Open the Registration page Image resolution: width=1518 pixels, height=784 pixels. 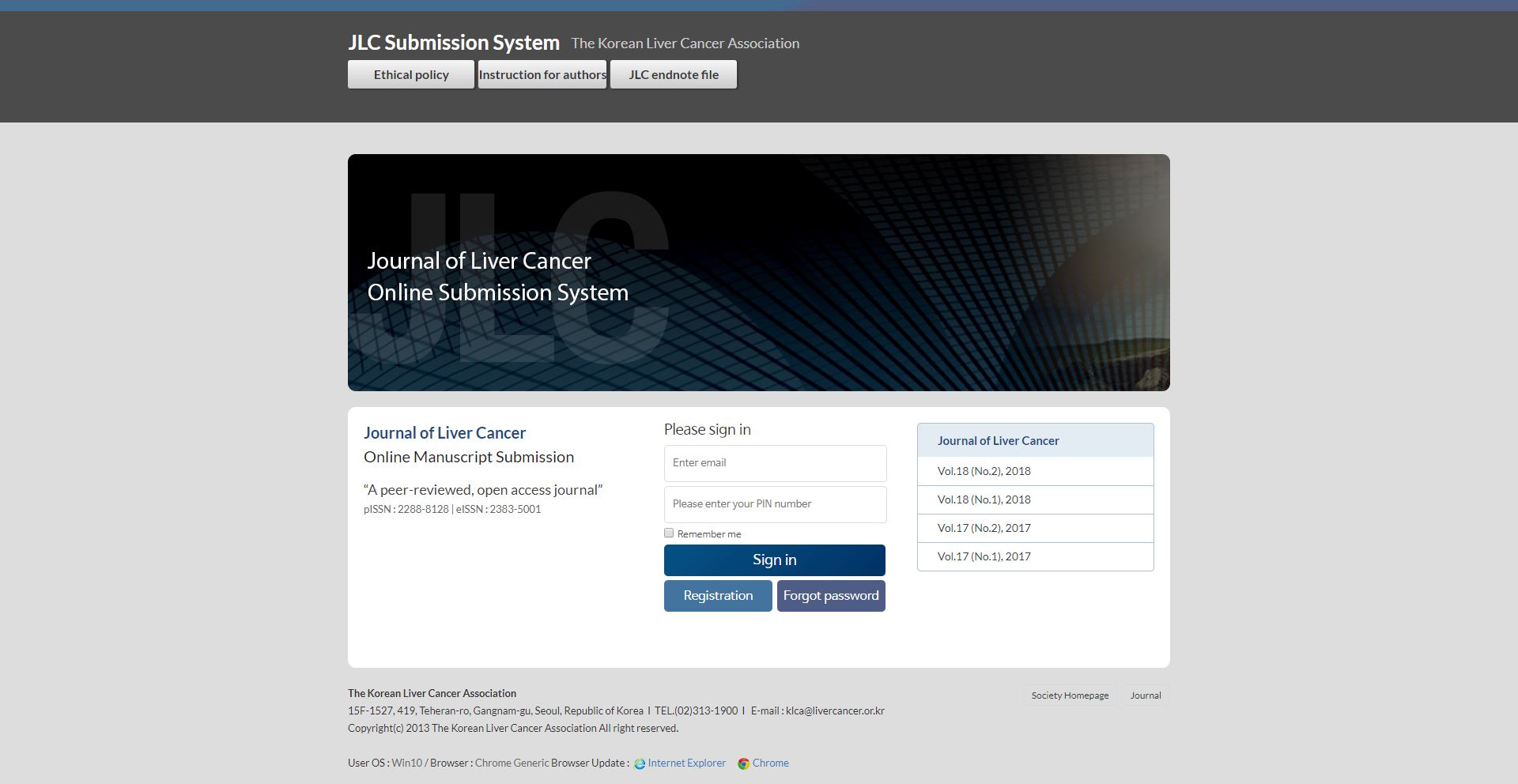(x=718, y=596)
